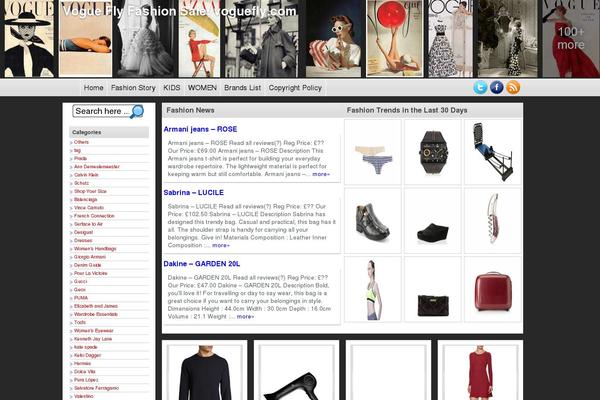Open the KIDS menu item

tap(172, 88)
